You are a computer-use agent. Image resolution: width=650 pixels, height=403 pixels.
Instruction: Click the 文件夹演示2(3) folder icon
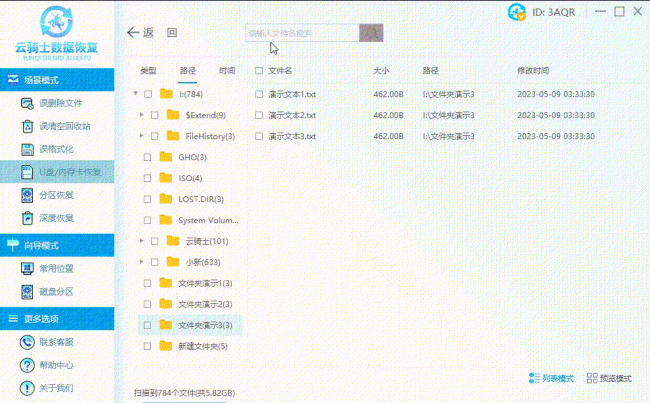click(166, 304)
